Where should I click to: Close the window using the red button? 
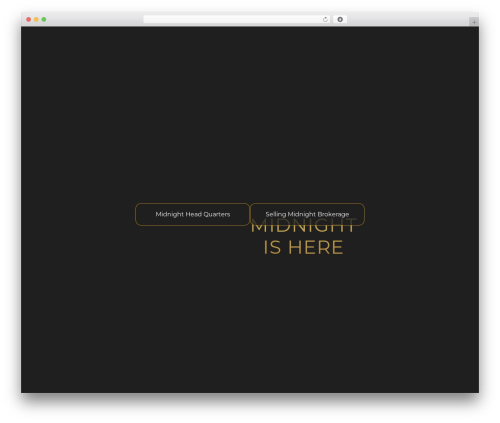point(29,19)
